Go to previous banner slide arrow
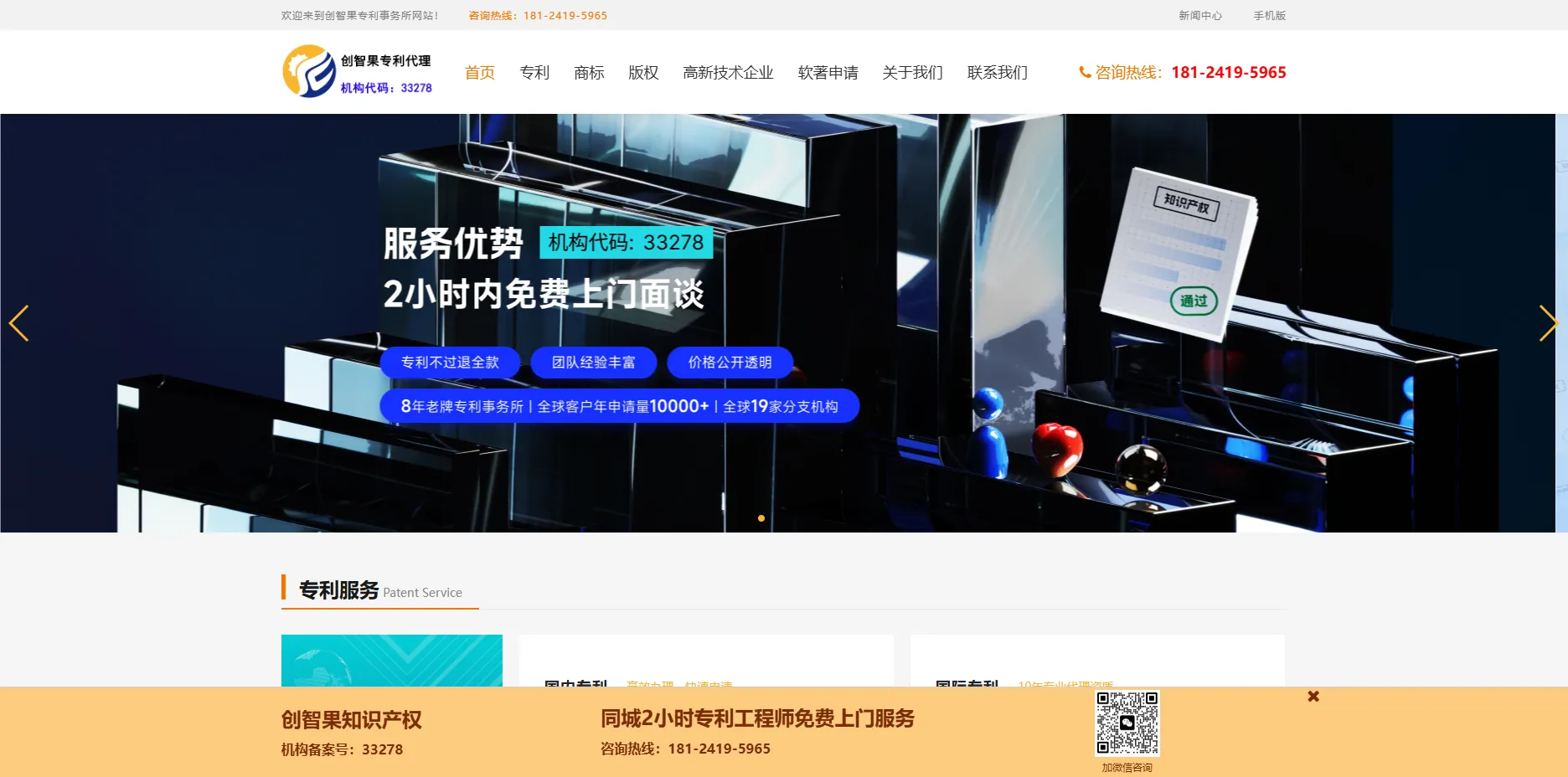The image size is (1568, 777). (18, 323)
